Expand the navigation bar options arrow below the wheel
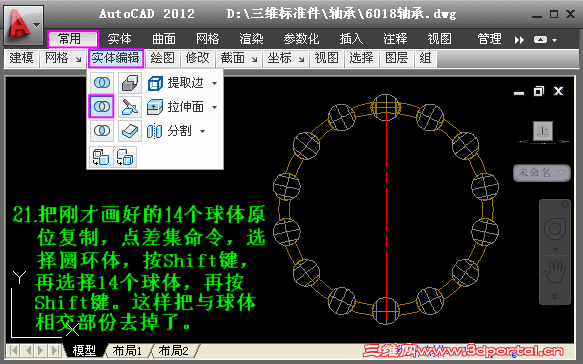The image size is (583, 364). coord(555,249)
